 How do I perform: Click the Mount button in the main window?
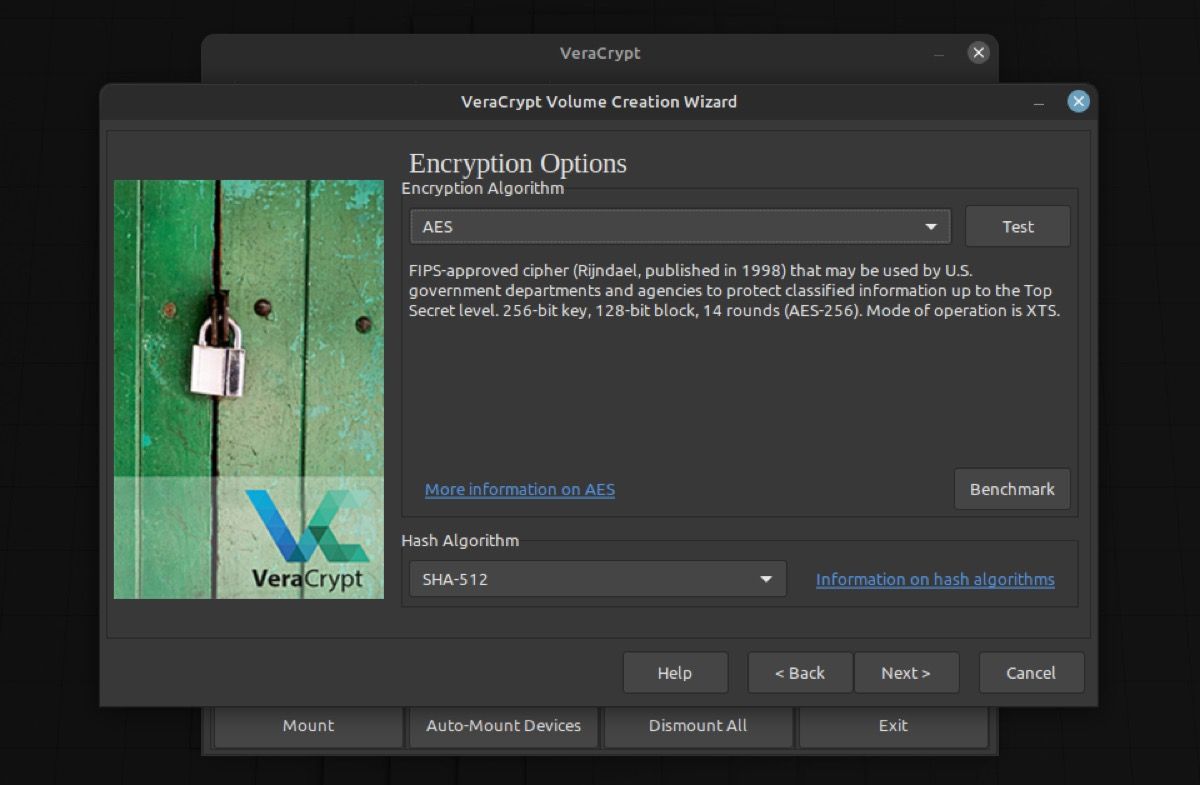click(308, 726)
